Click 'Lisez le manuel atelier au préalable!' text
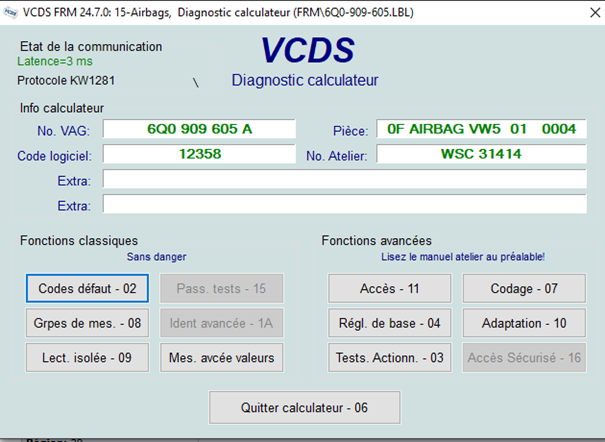The height and width of the screenshot is (442, 605). [463, 256]
